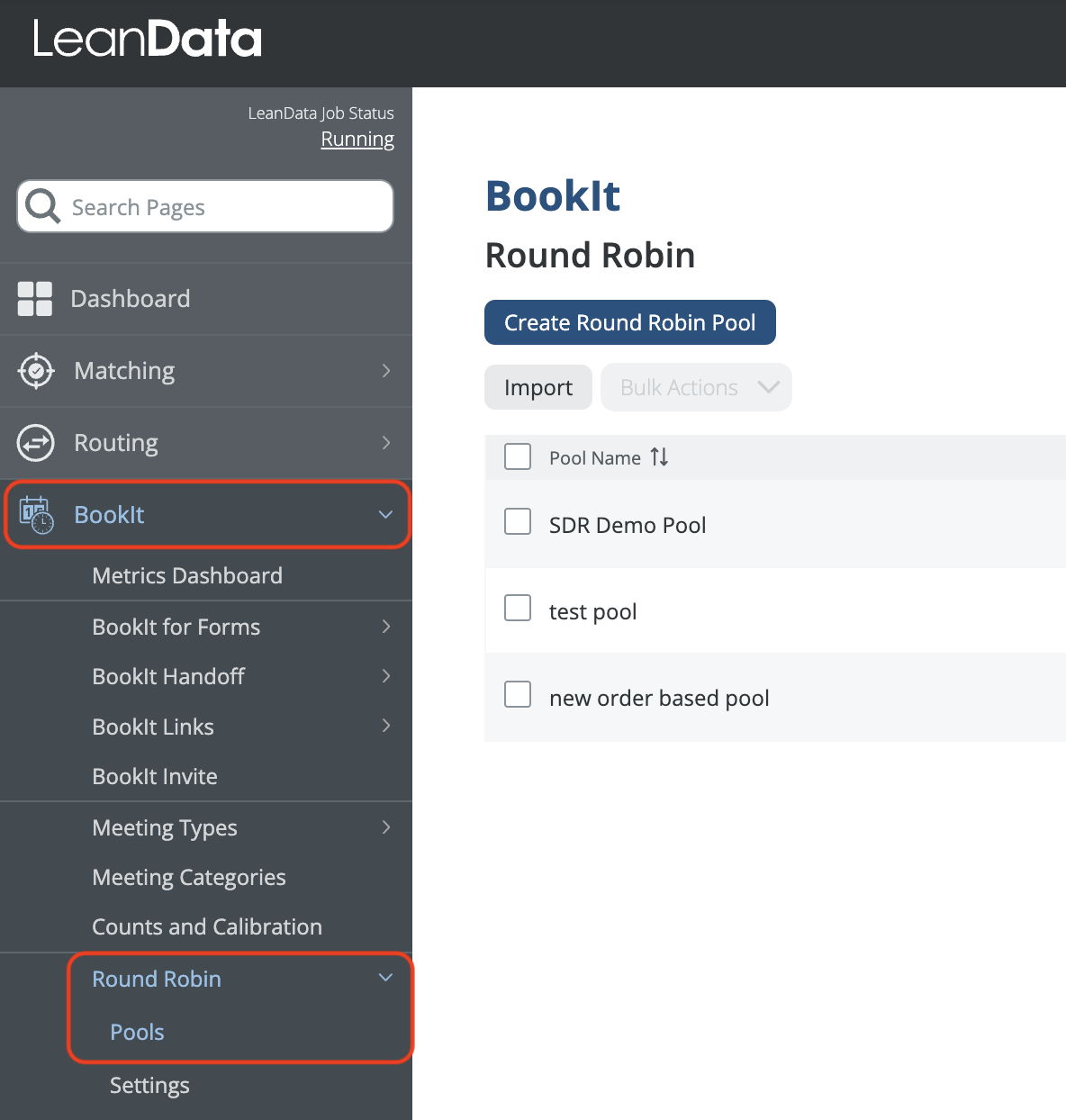
Task: Click the Running job status link
Action: (x=357, y=140)
